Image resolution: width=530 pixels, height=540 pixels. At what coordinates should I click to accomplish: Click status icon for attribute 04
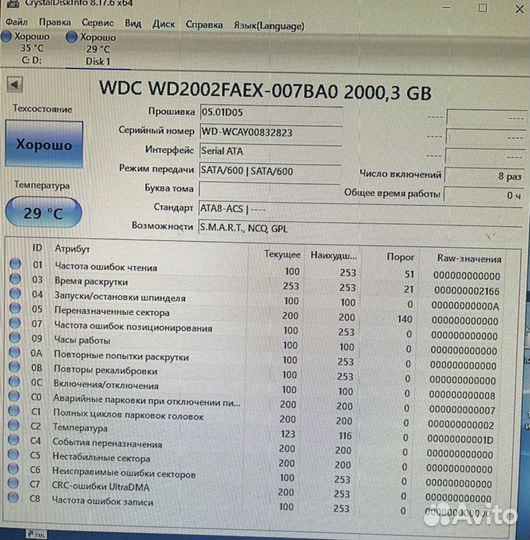pos(15,293)
